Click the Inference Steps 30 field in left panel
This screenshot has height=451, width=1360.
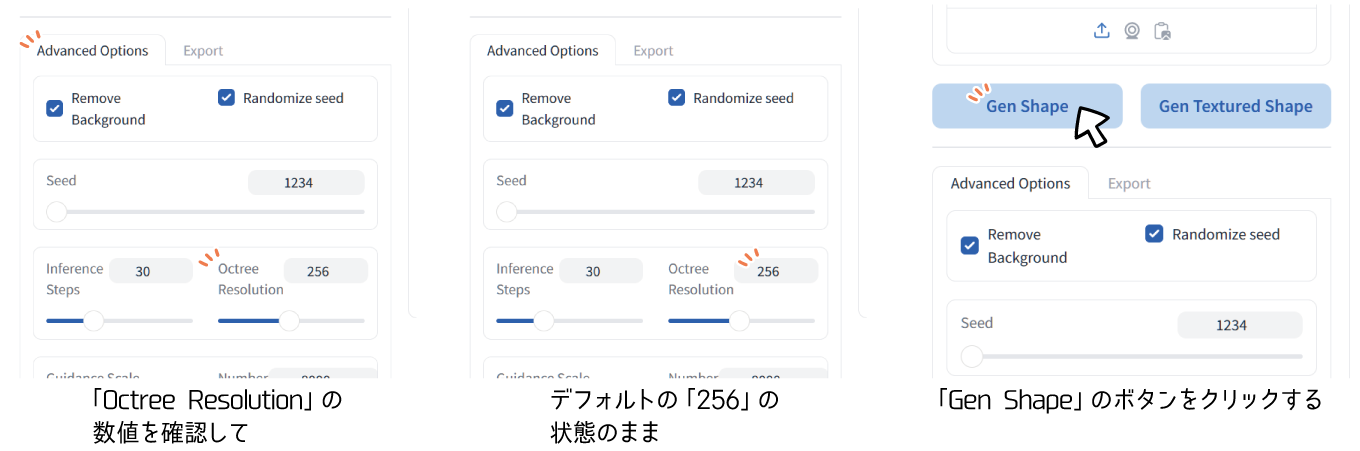150,271
